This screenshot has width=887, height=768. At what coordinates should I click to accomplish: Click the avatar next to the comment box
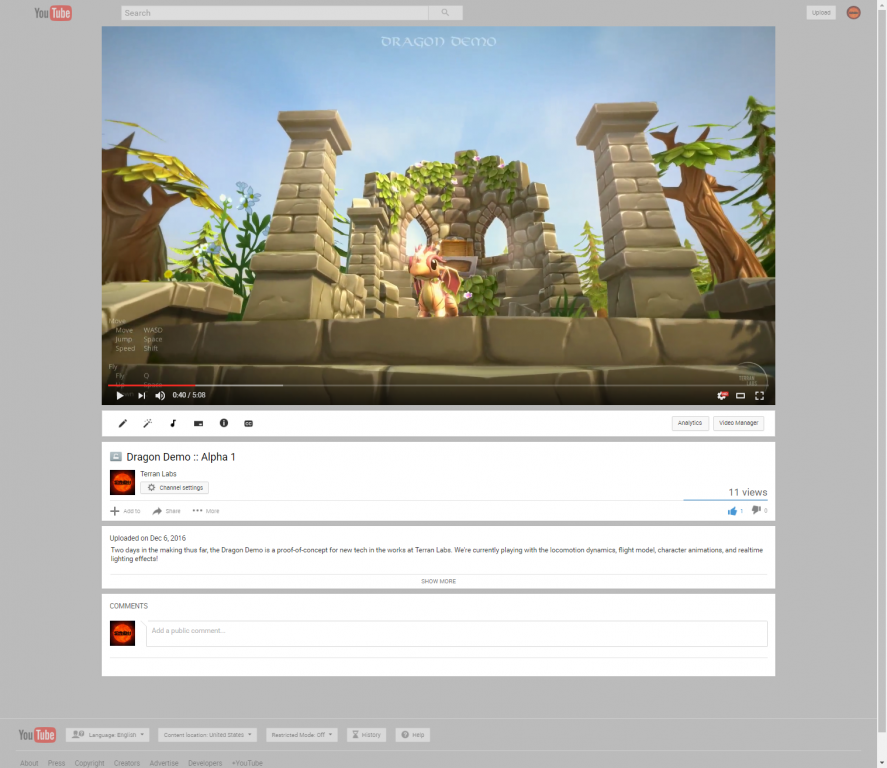tap(122, 633)
